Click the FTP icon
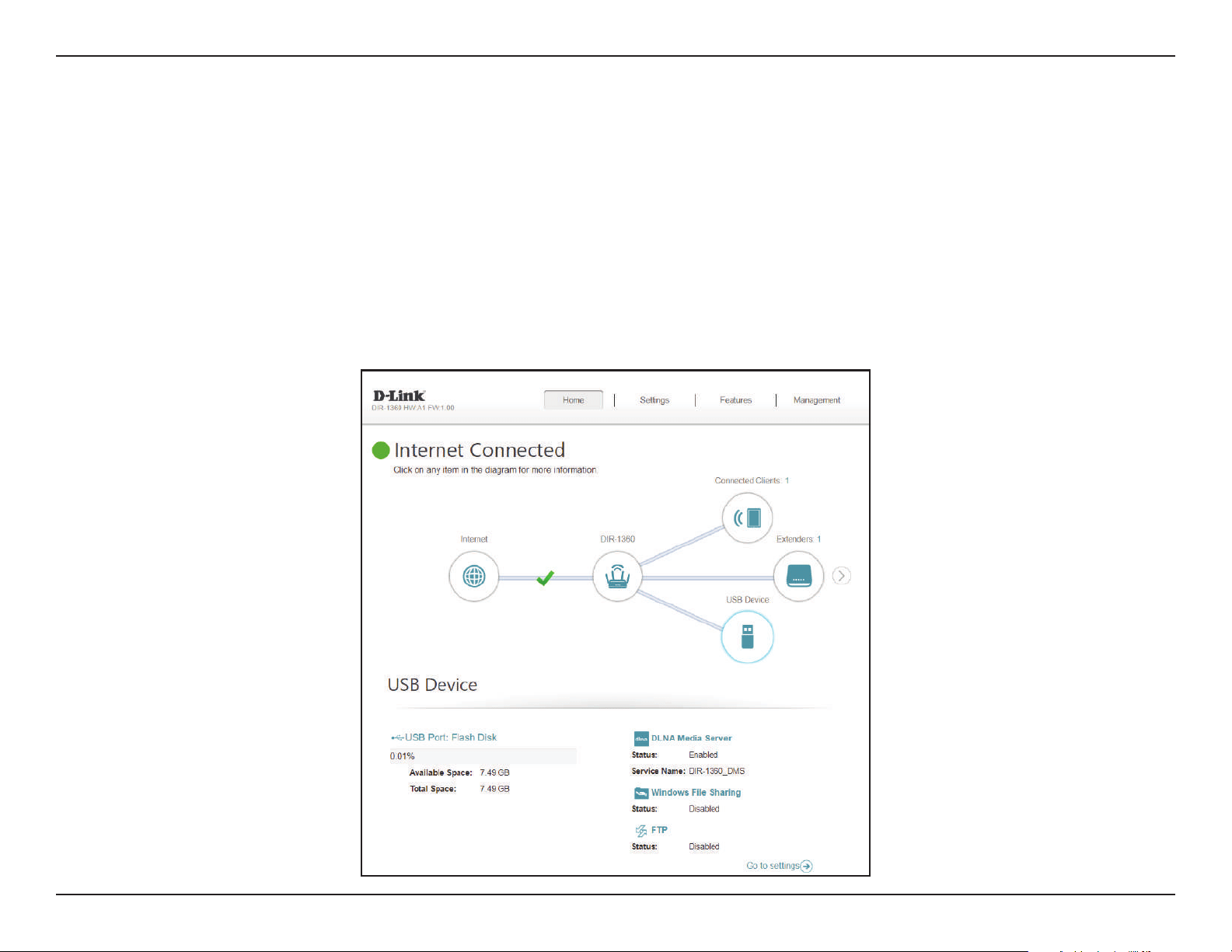The width and height of the screenshot is (1232, 952). [641, 831]
